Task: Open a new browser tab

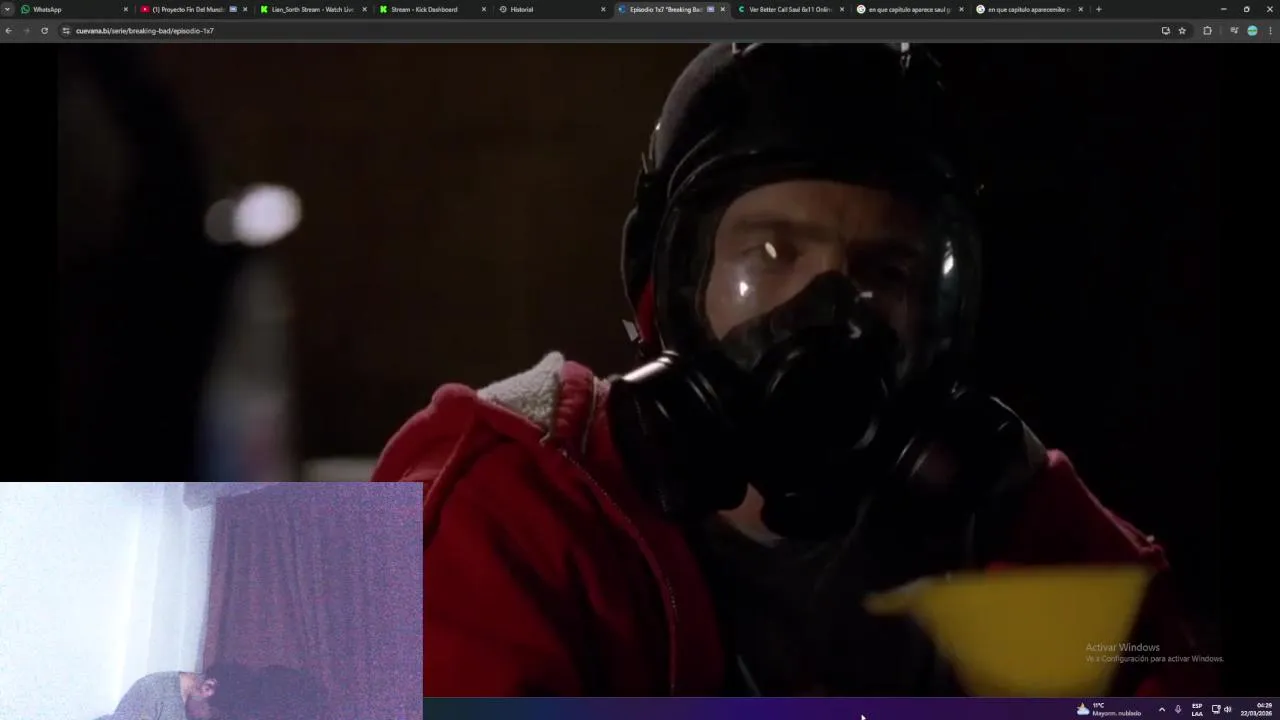Action: pyautogui.click(x=1099, y=9)
